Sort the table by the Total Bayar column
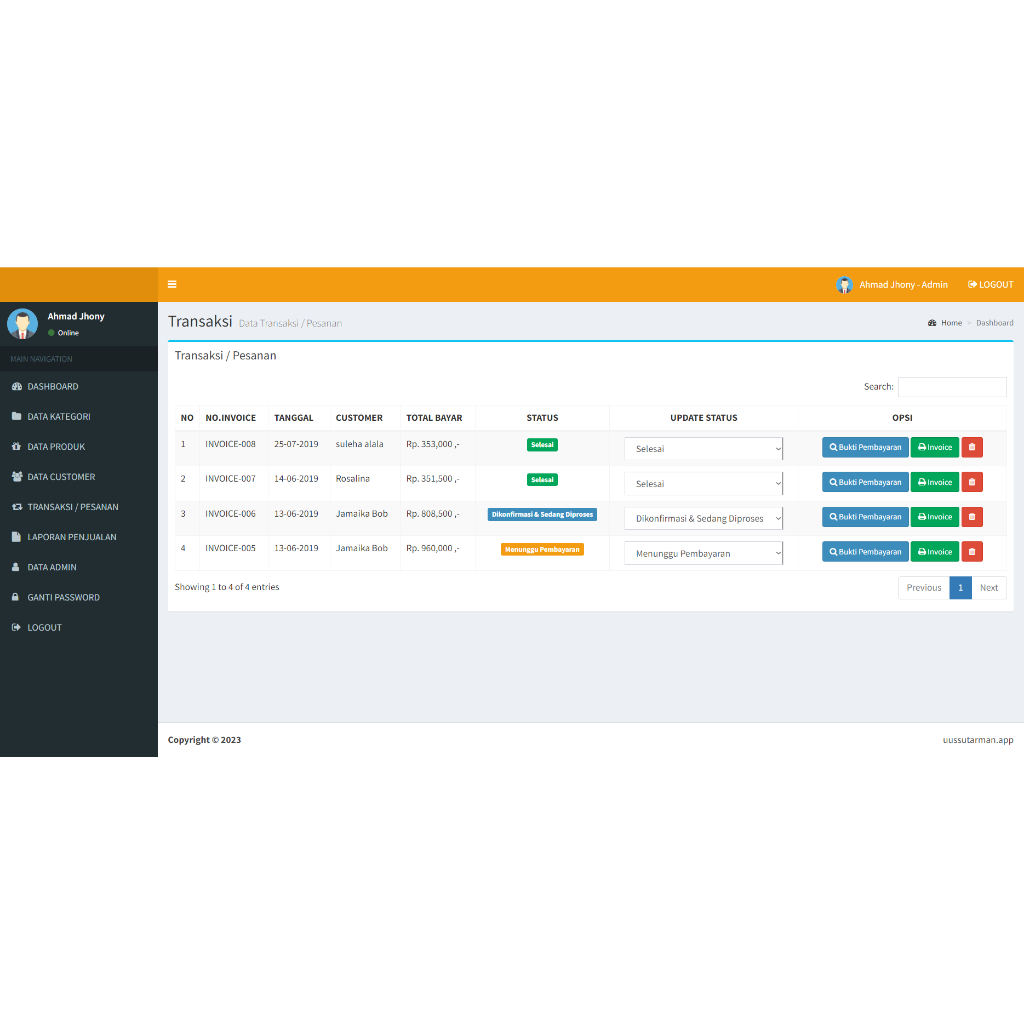The image size is (1024, 1024). (434, 418)
